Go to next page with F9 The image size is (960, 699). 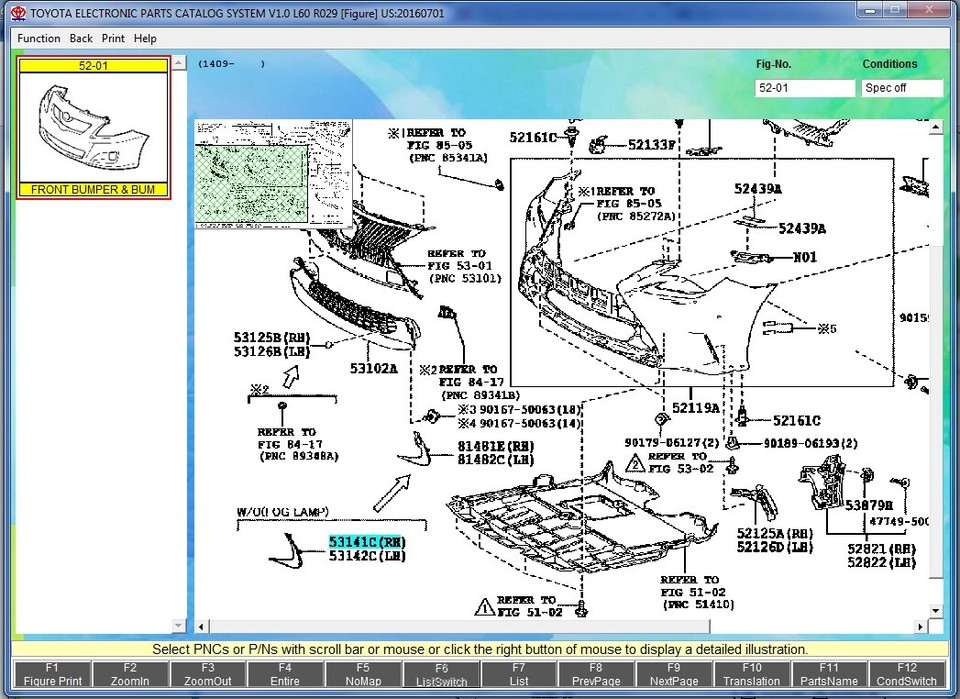click(673, 674)
